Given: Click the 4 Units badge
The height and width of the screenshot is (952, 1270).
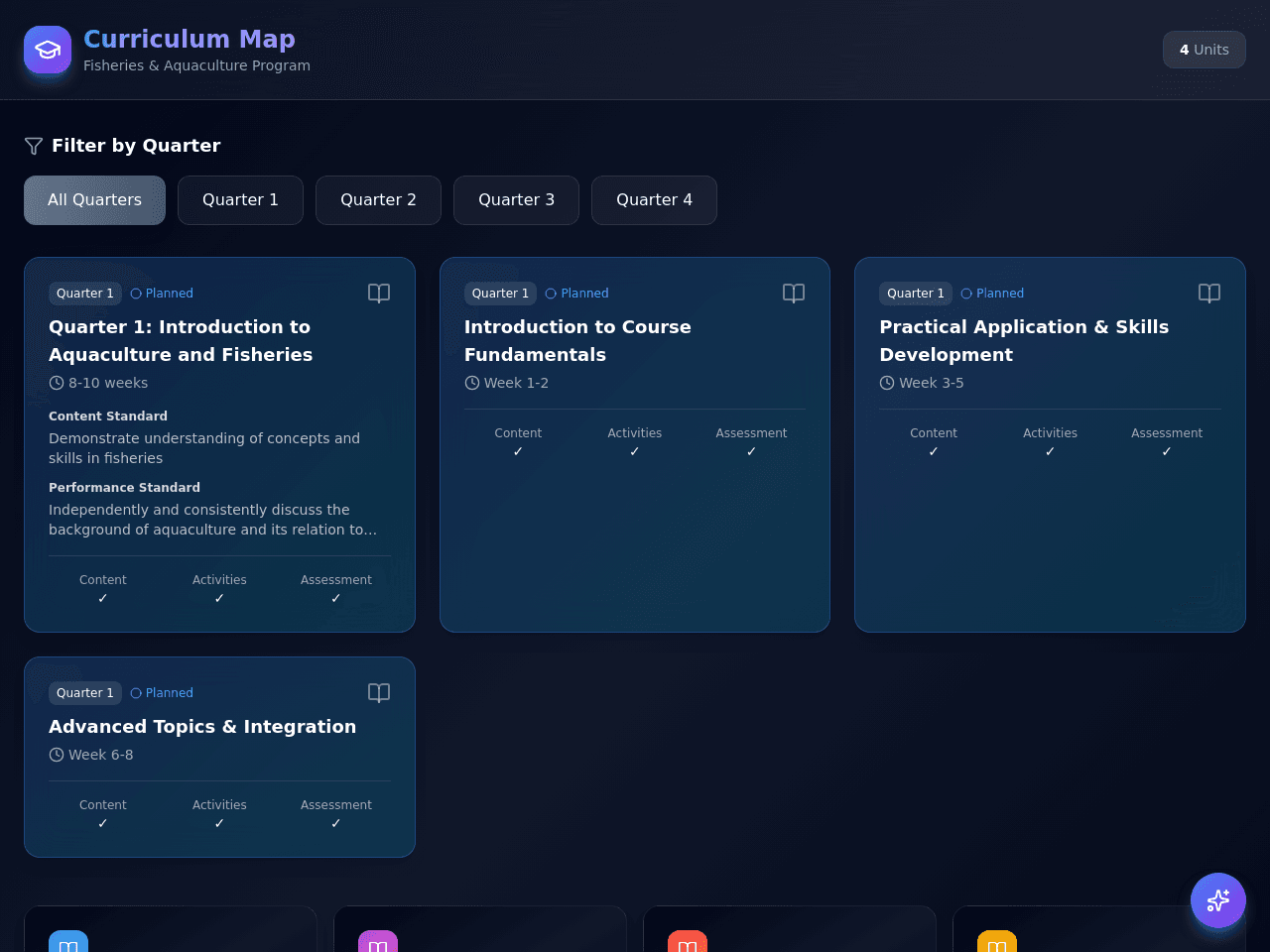Looking at the screenshot, I should point(1205,50).
